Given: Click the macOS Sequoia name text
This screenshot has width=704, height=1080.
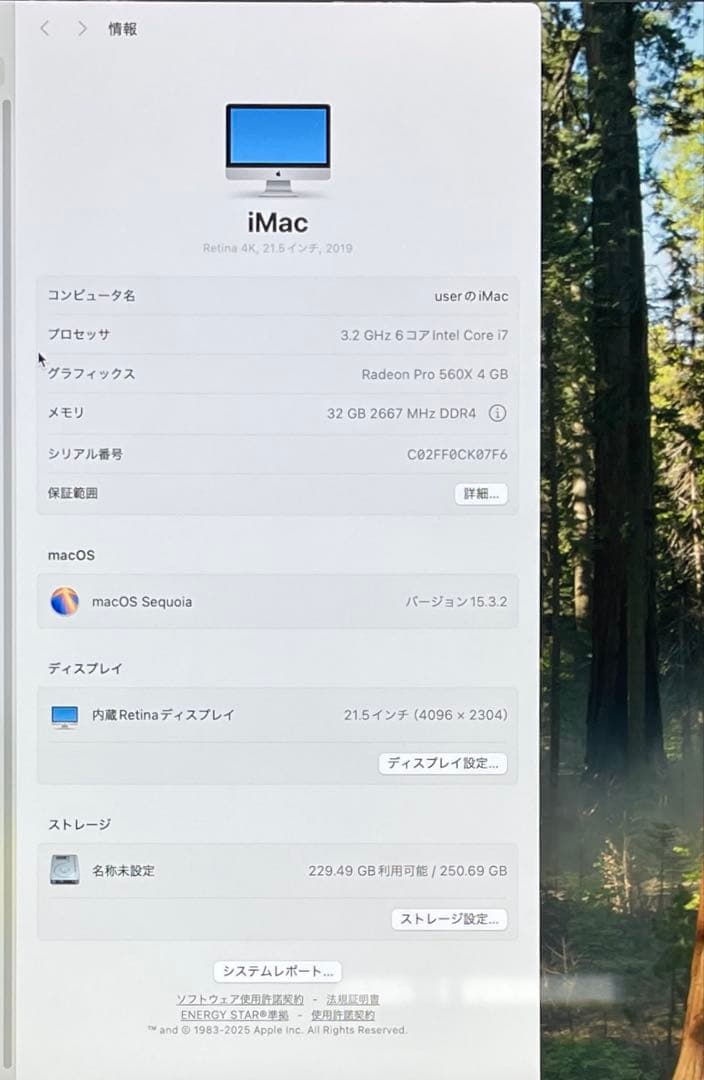Looking at the screenshot, I should [142, 602].
